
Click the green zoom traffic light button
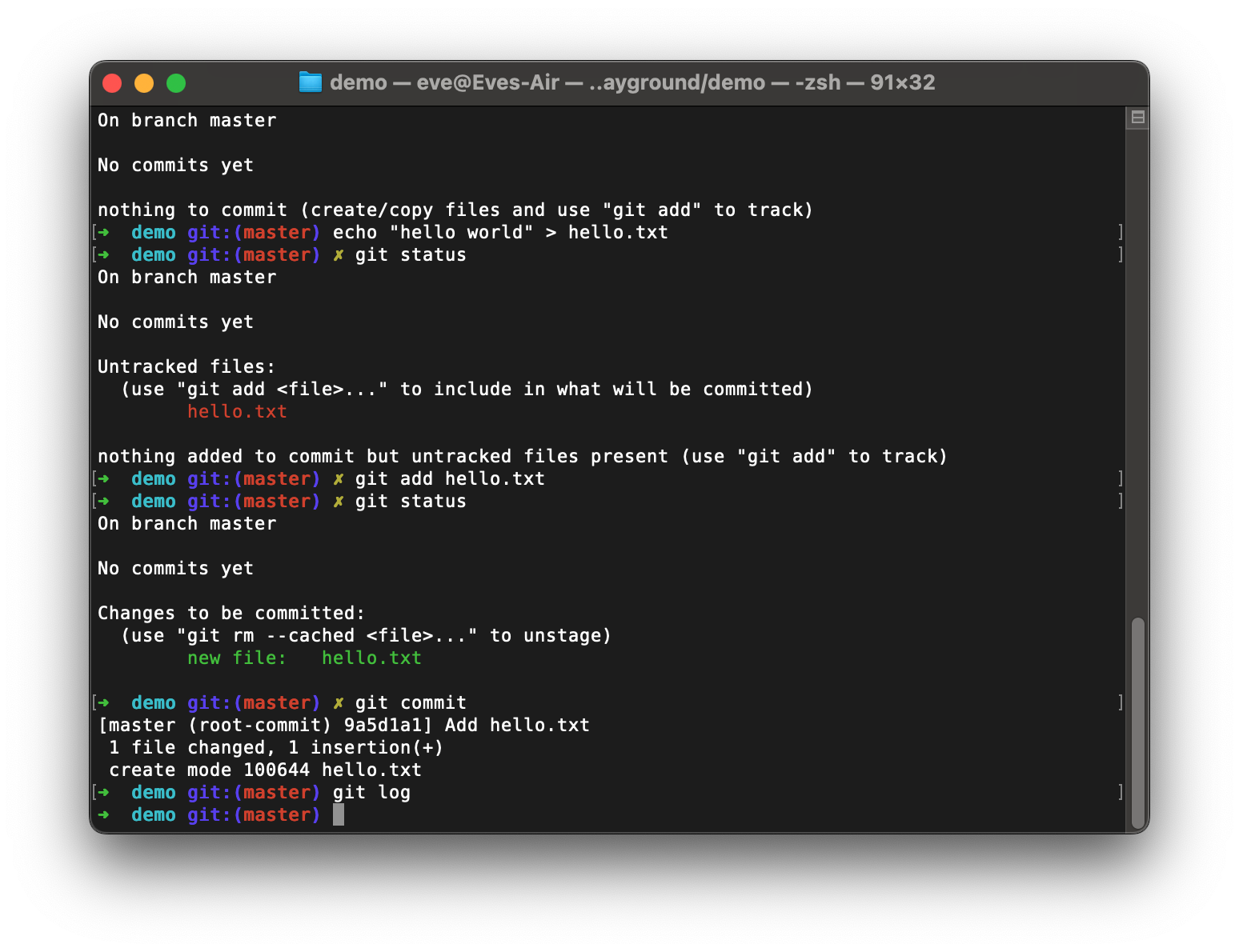click(176, 82)
